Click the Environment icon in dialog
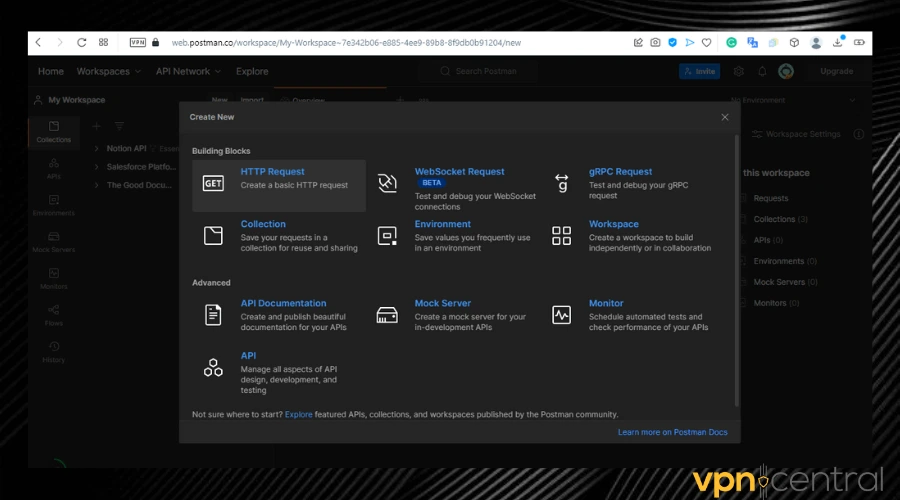The width and height of the screenshot is (900, 500). [x=387, y=235]
